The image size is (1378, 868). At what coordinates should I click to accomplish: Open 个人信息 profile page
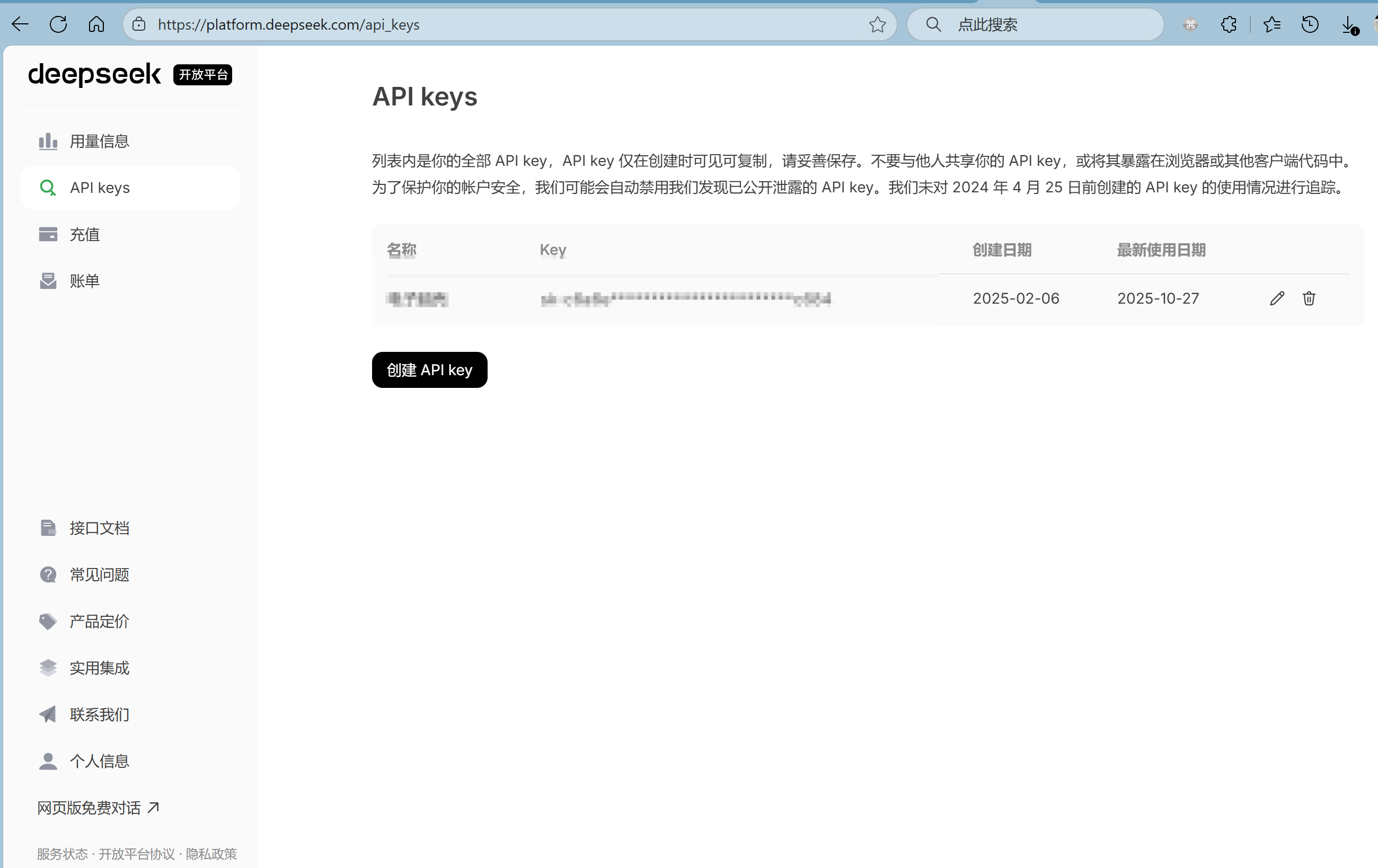[99, 761]
